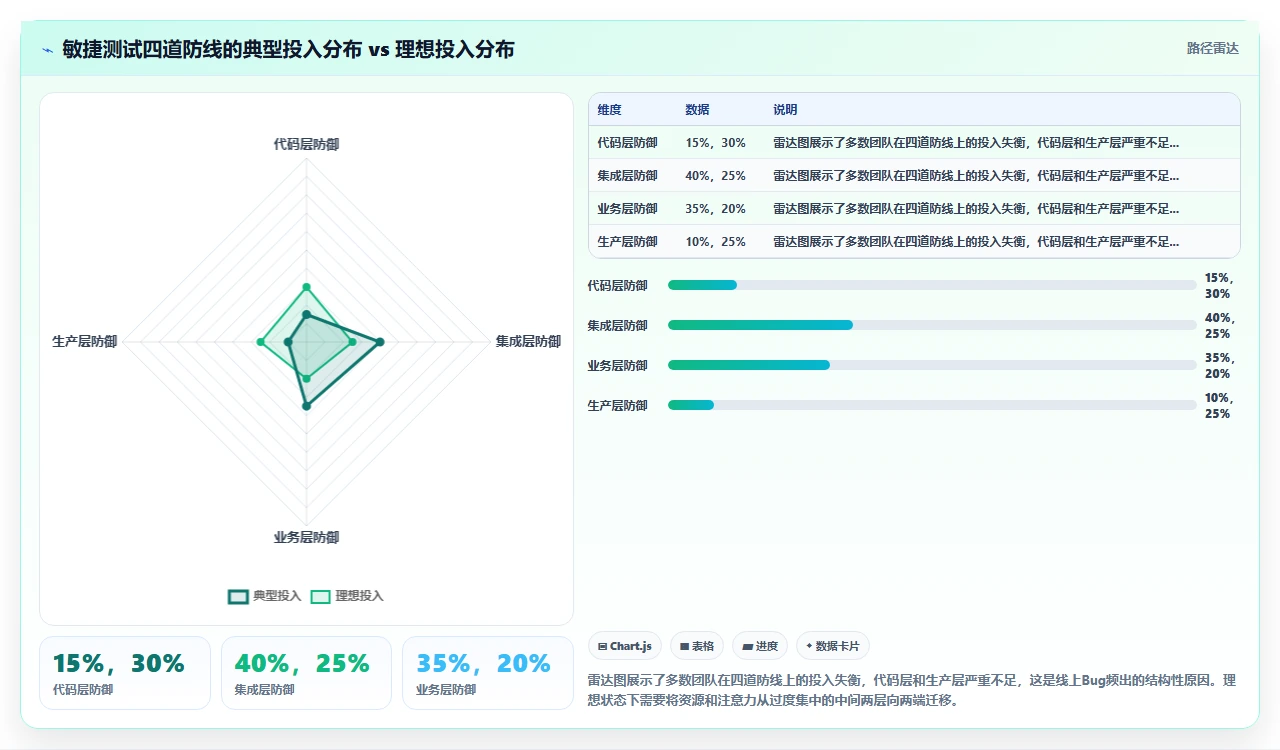Click the 典型投入 point on the 业务层防御 axis

click(x=306, y=406)
